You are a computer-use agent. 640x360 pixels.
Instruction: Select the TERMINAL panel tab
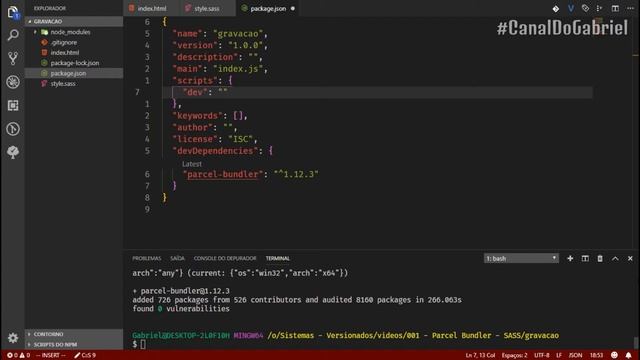click(278, 258)
